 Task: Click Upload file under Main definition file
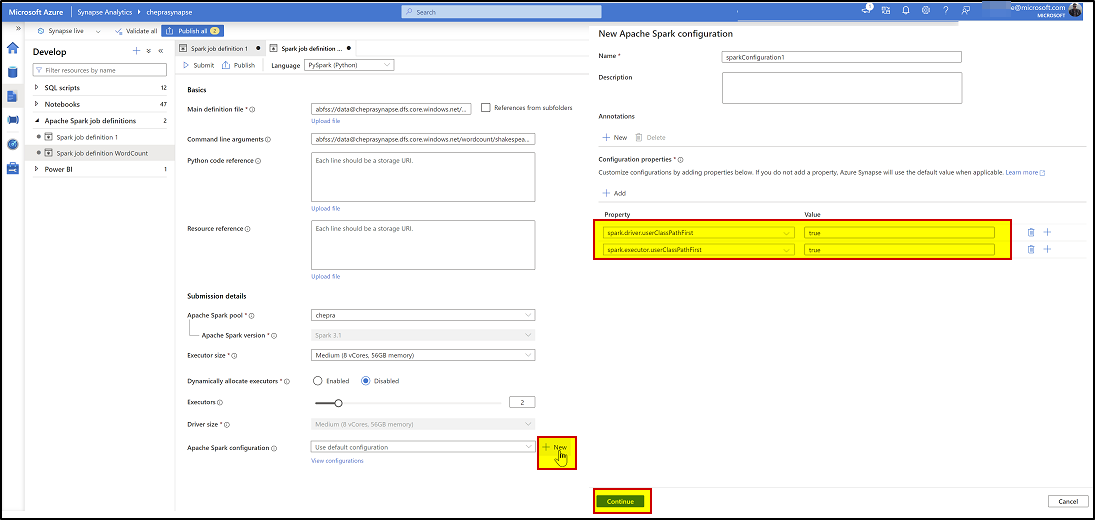(x=325, y=121)
